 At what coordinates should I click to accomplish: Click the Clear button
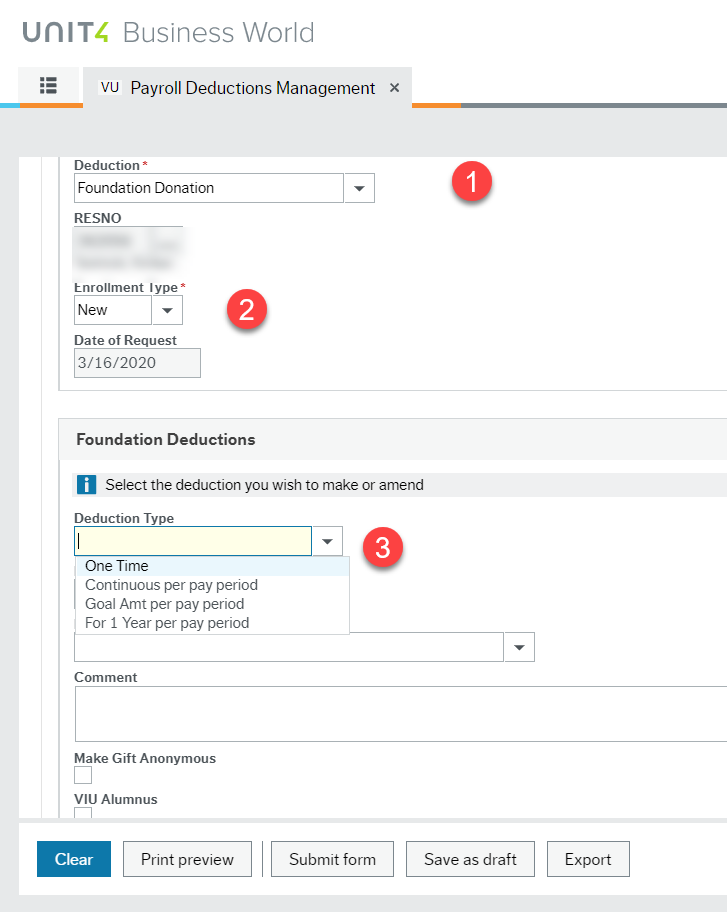click(x=73, y=859)
